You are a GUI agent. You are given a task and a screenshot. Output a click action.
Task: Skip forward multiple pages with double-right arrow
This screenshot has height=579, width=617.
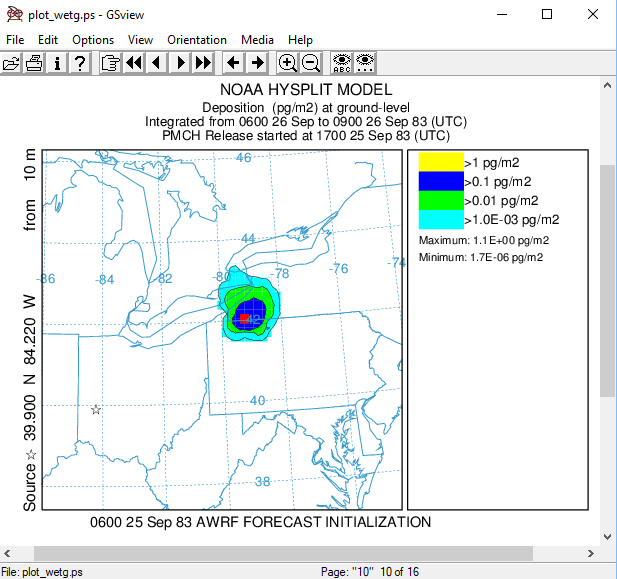pos(203,63)
